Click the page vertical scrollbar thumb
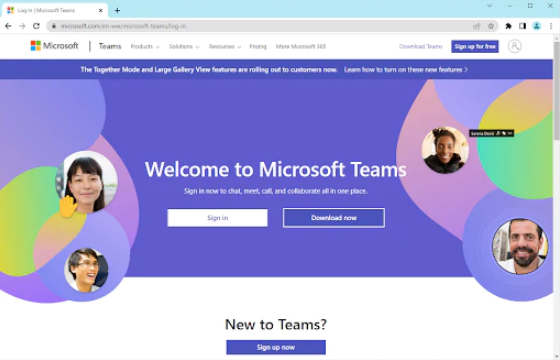 (x=556, y=91)
